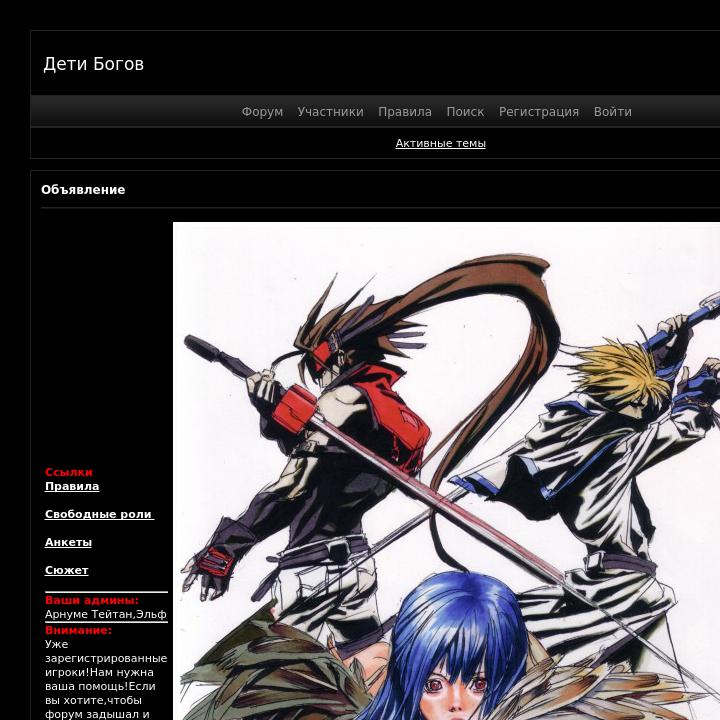This screenshot has height=720, width=720.
Task: Click Войти to log in
Action: click(x=613, y=112)
